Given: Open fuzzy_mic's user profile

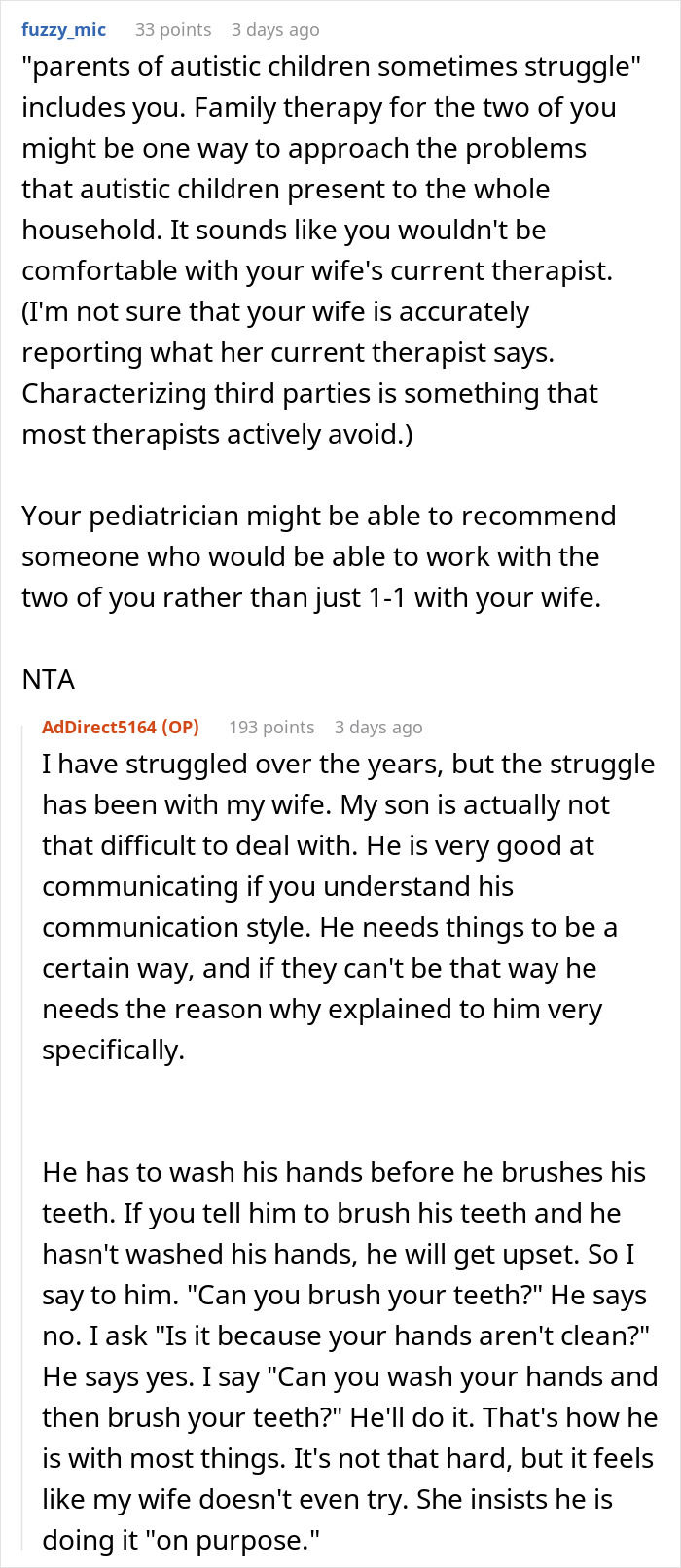Looking at the screenshot, I should click(63, 29).
